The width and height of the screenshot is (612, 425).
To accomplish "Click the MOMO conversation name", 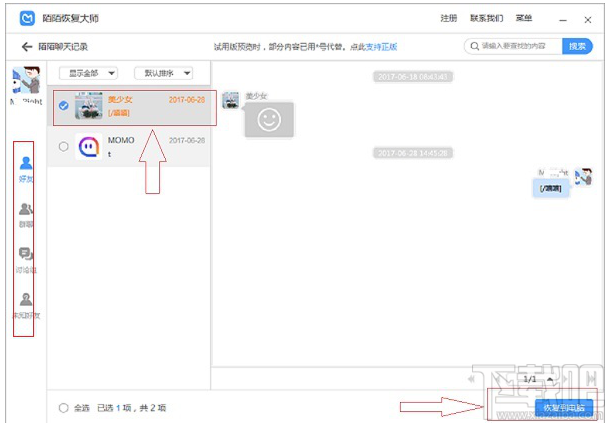I will coord(121,140).
